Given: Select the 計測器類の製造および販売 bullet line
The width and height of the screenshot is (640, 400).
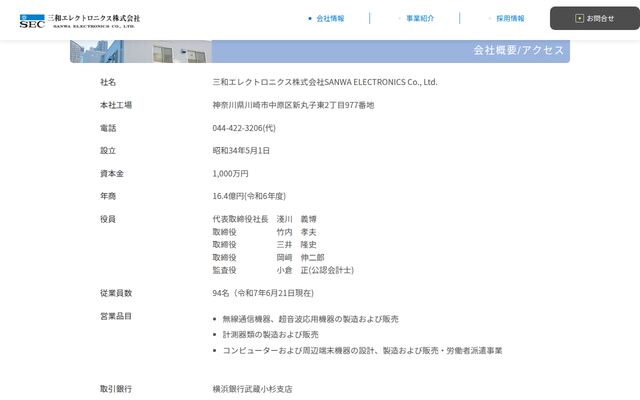Looking at the screenshot, I should 271,334.
